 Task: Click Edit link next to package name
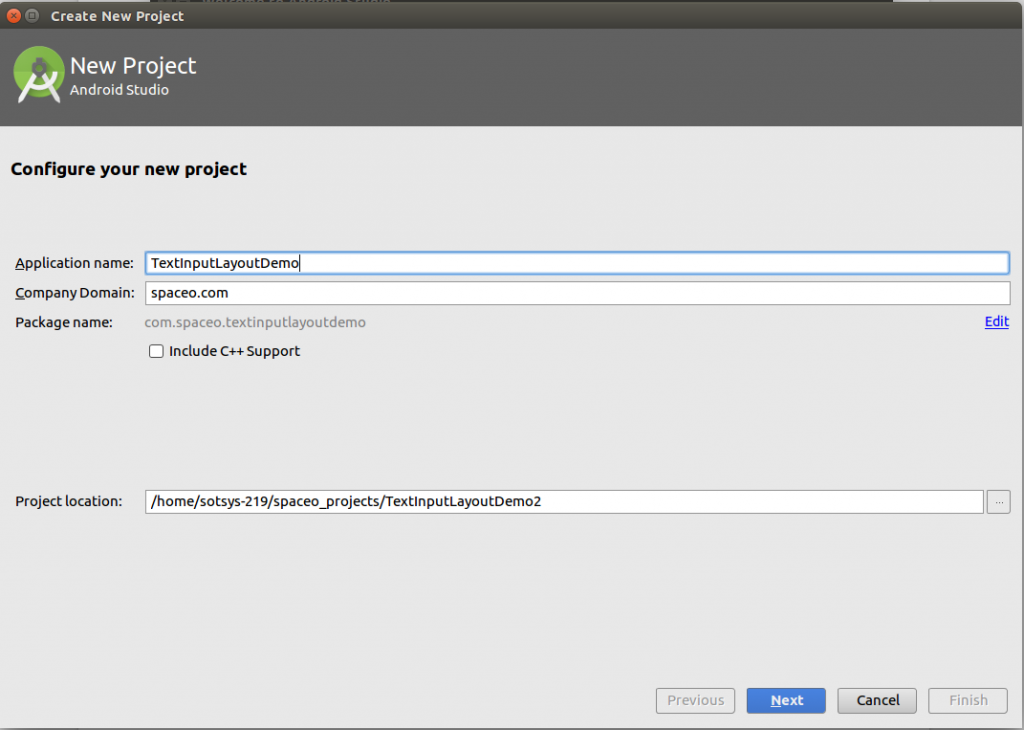[997, 321]
